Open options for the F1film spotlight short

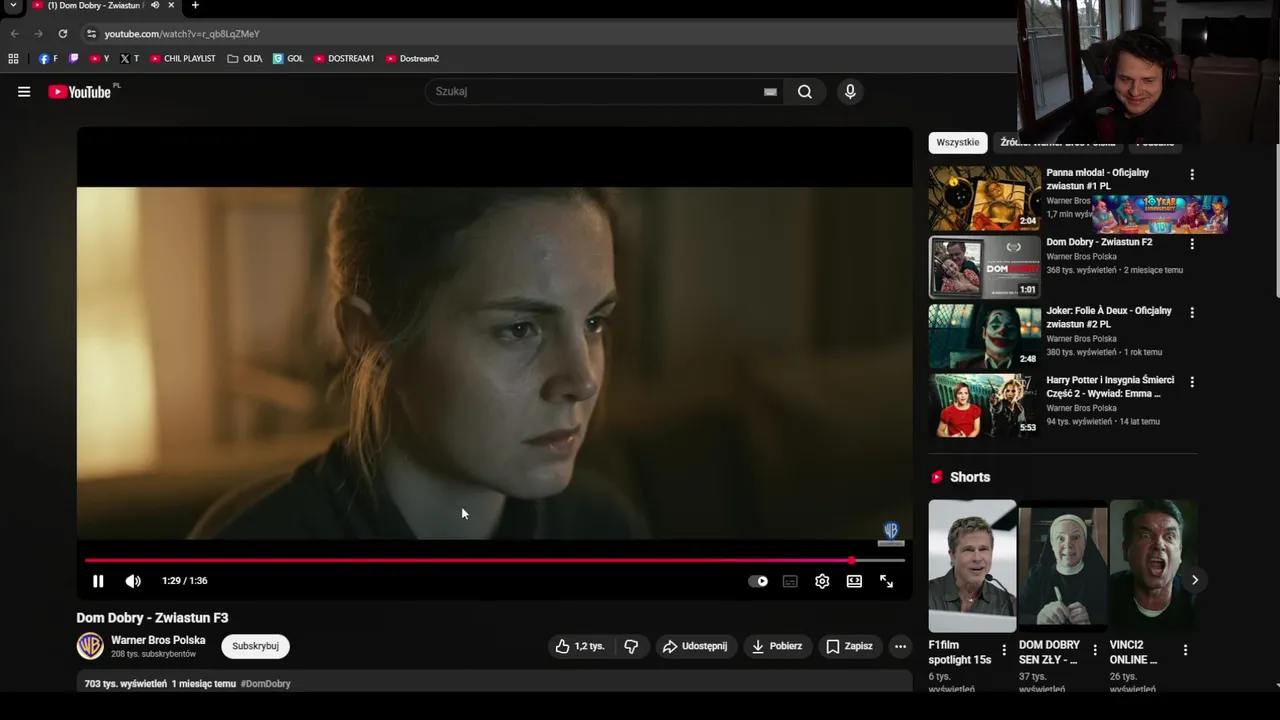tap(1004, 650)
